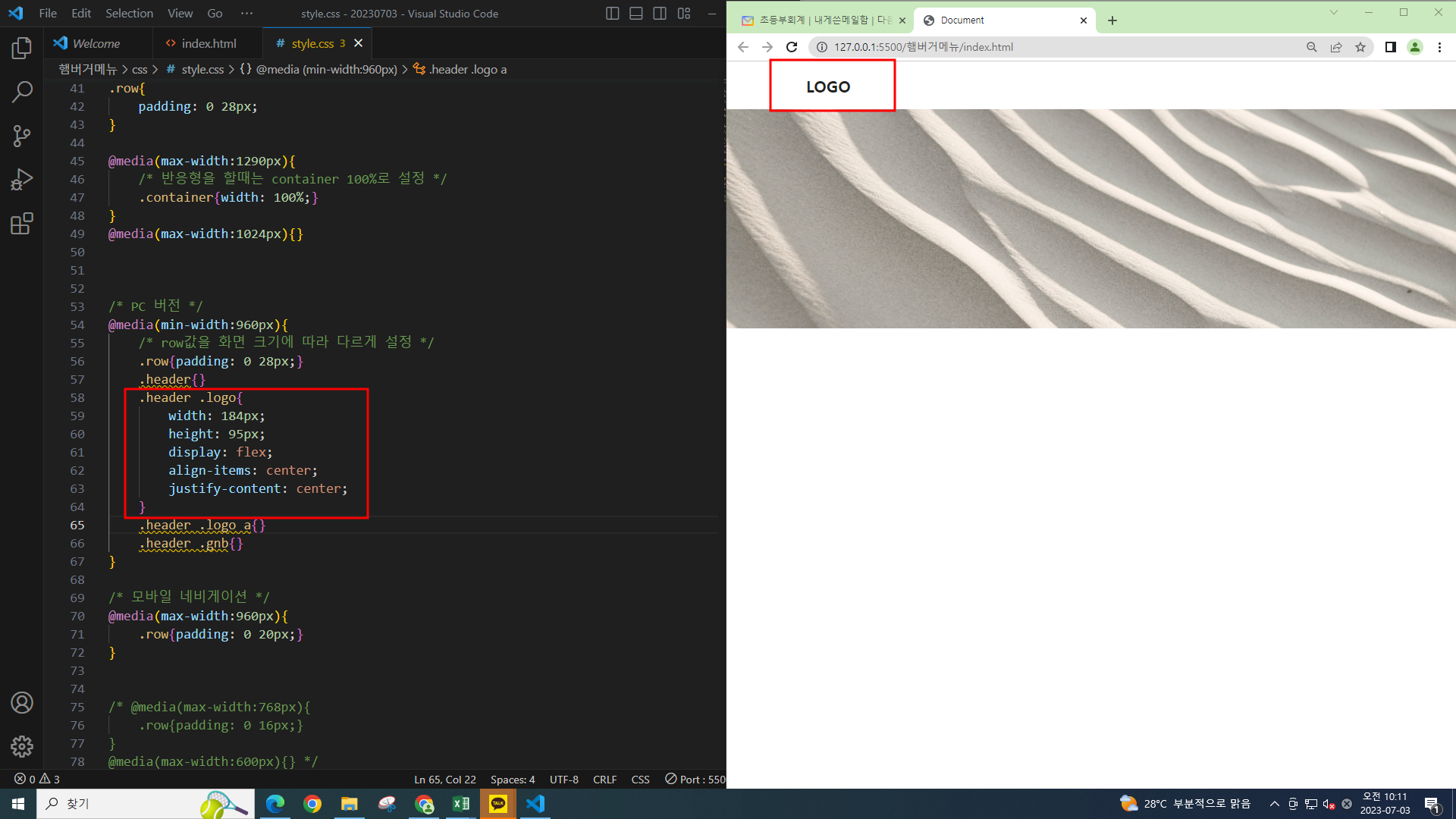
Task: Toggle the bottom panel layout button
Action: [636, 14]
